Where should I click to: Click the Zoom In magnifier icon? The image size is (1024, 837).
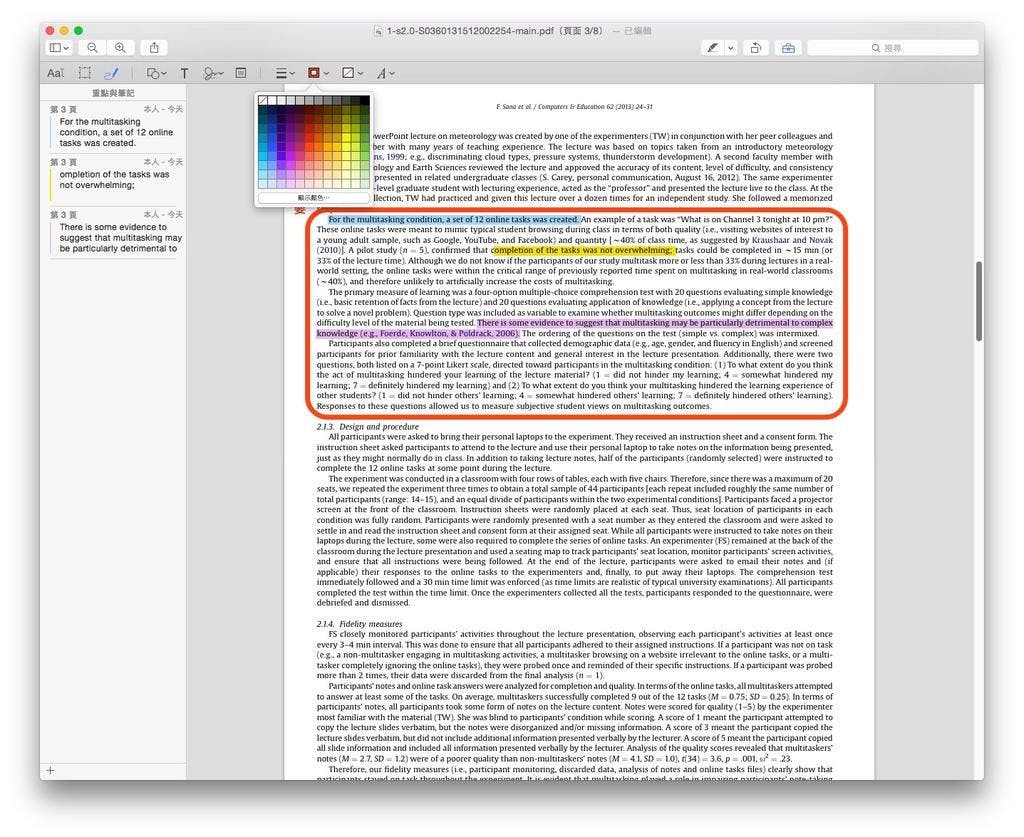point(120,48)
